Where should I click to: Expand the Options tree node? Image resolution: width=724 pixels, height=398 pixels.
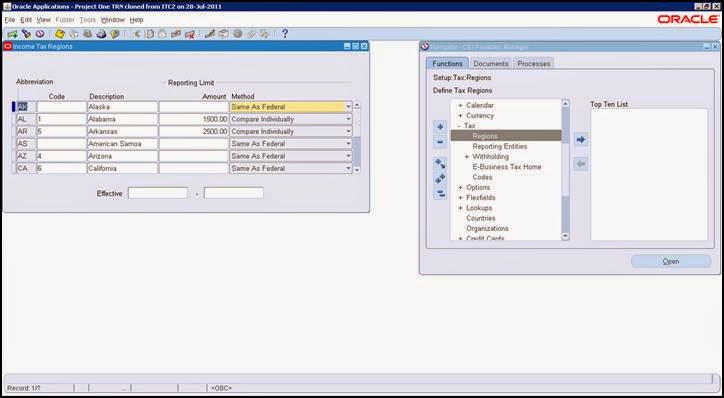(460, 187)
